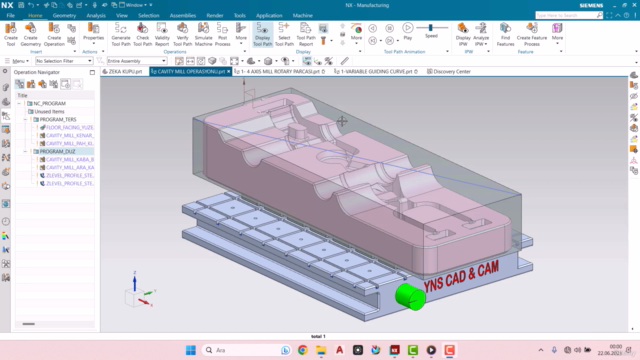The width and height of the screenshot is (640, 360).
Task: Open the Validity Report
Action: [162, 34]
